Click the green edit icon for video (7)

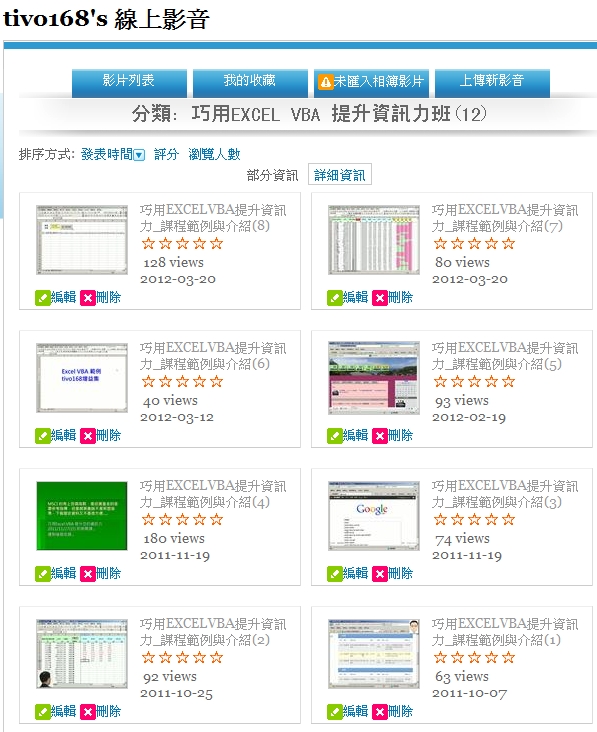pyautogui.click(x=335, y=298)
